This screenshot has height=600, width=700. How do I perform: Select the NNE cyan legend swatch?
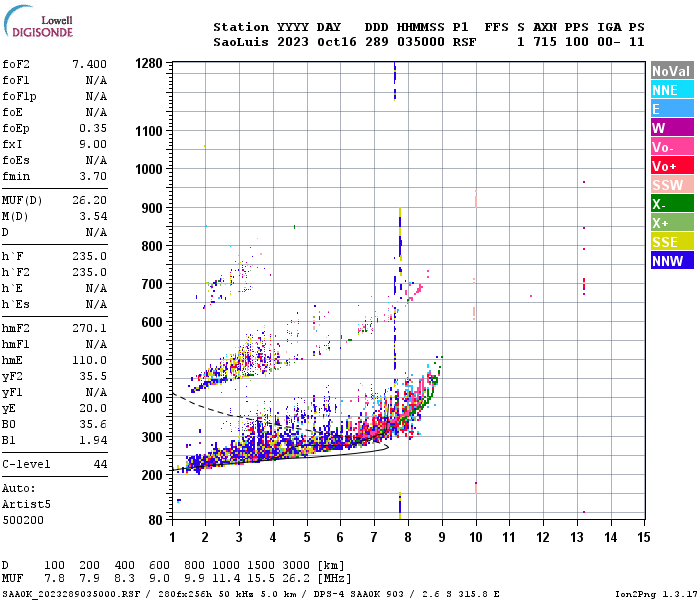tap(672, 90)
